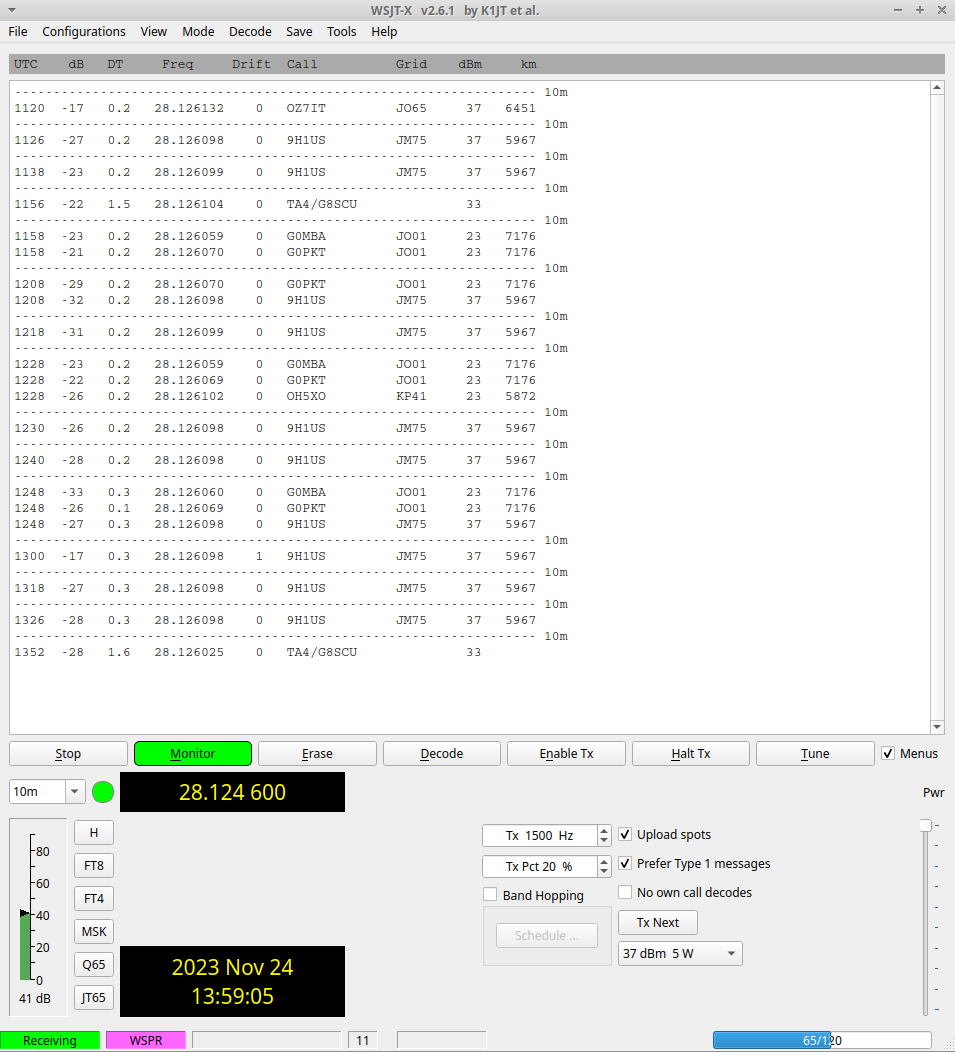Click the green receive-status indicator beside the band selector

103,792
